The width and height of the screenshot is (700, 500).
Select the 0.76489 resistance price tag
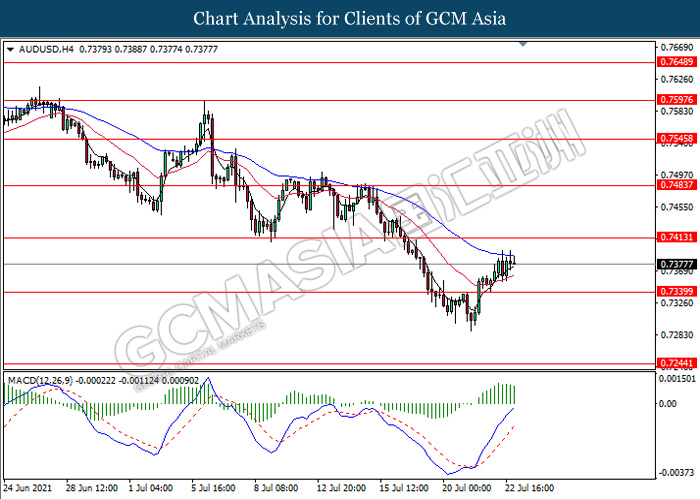tap(676, 62)
